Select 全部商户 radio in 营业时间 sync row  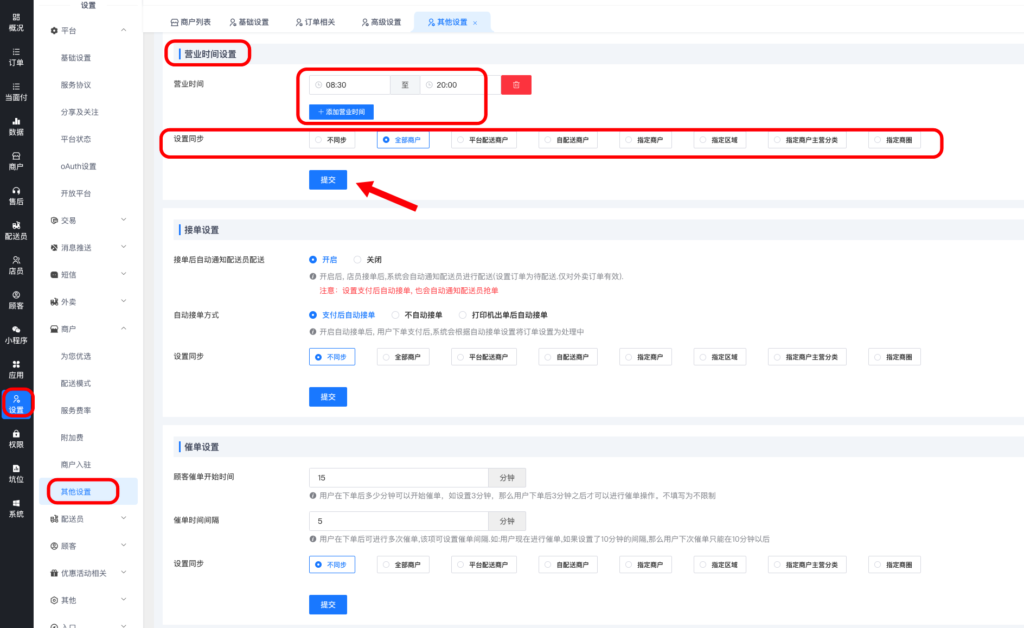(x=403, y=141)
